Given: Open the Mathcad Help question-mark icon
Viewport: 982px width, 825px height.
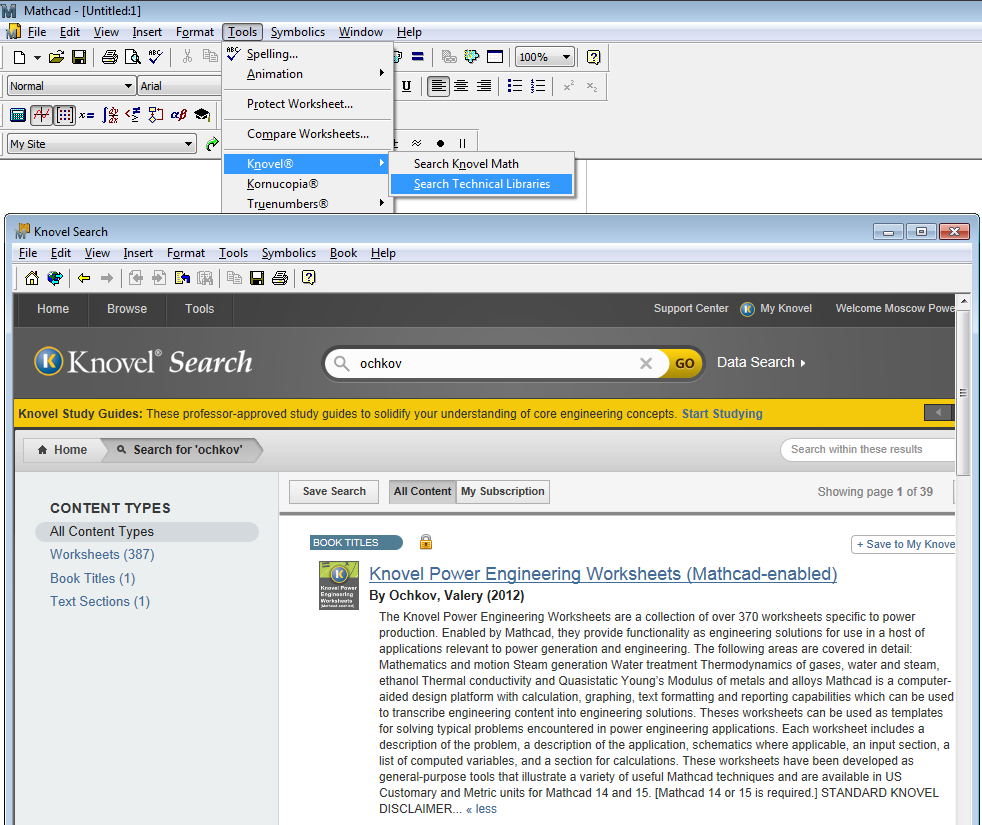Looking at the screenshot, I should pyautogui.click(x=594, y=58).
